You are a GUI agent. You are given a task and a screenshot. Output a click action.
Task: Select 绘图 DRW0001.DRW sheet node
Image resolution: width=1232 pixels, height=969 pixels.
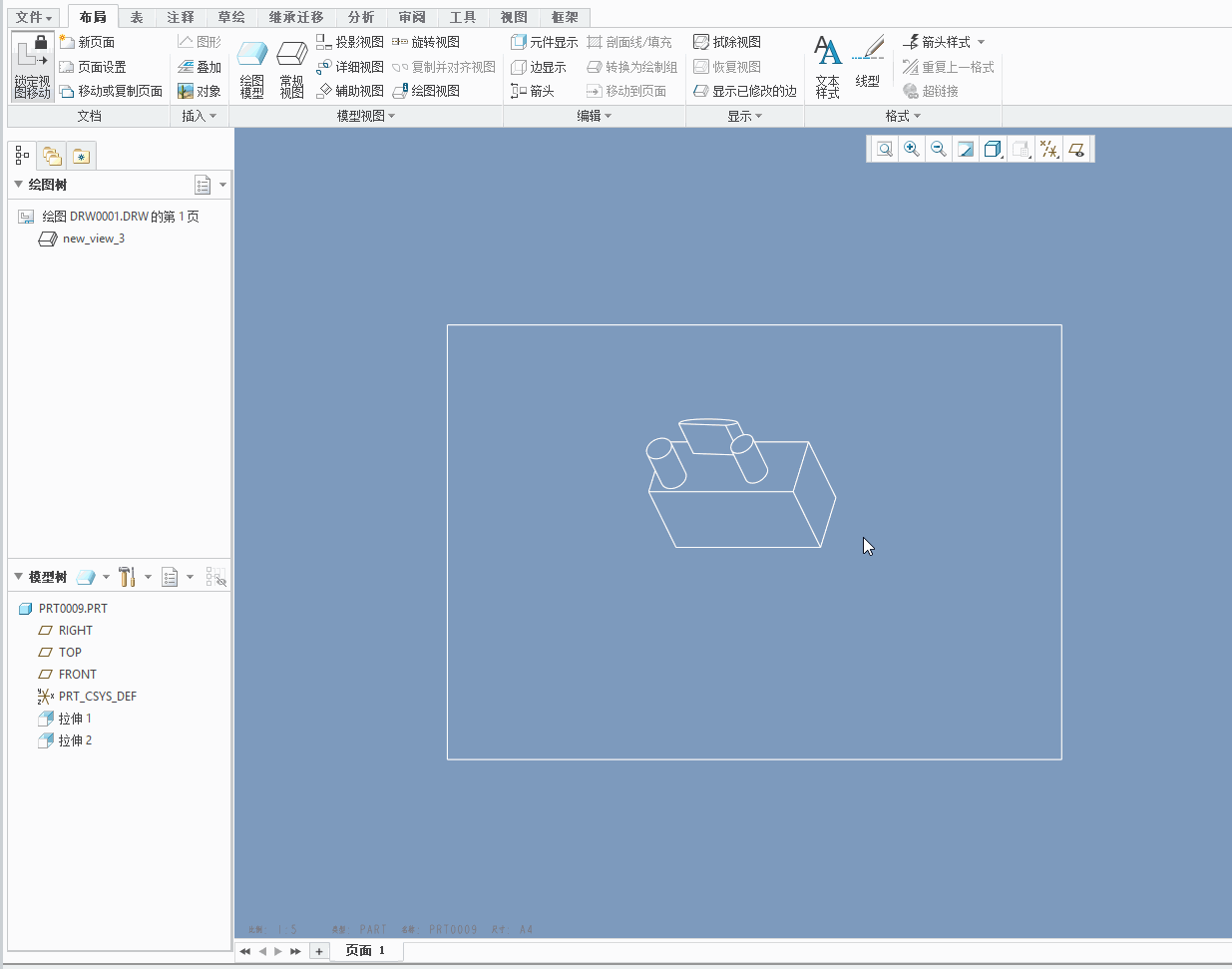[x=109, y=217]
